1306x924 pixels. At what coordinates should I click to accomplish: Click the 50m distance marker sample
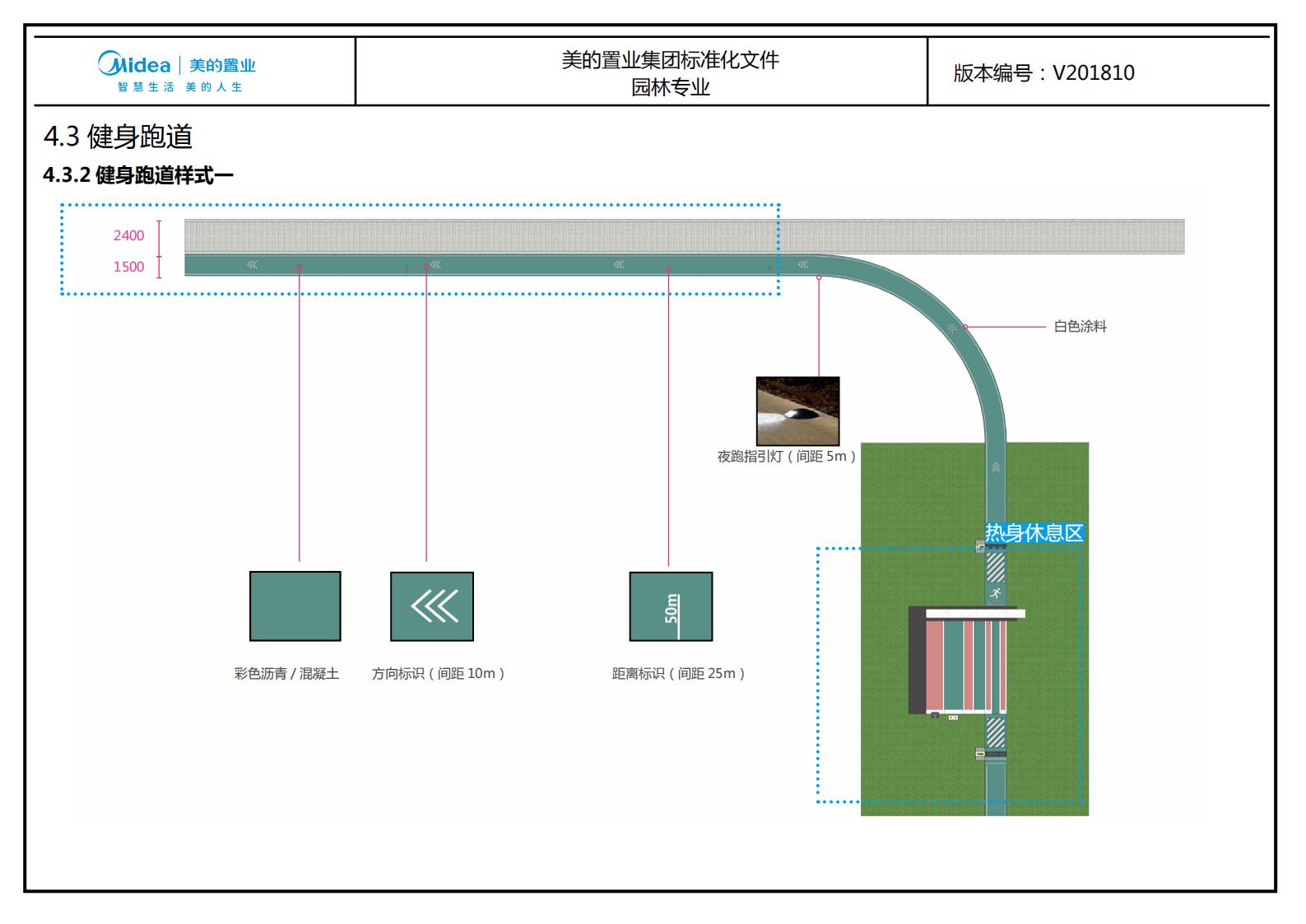point(671,606)
